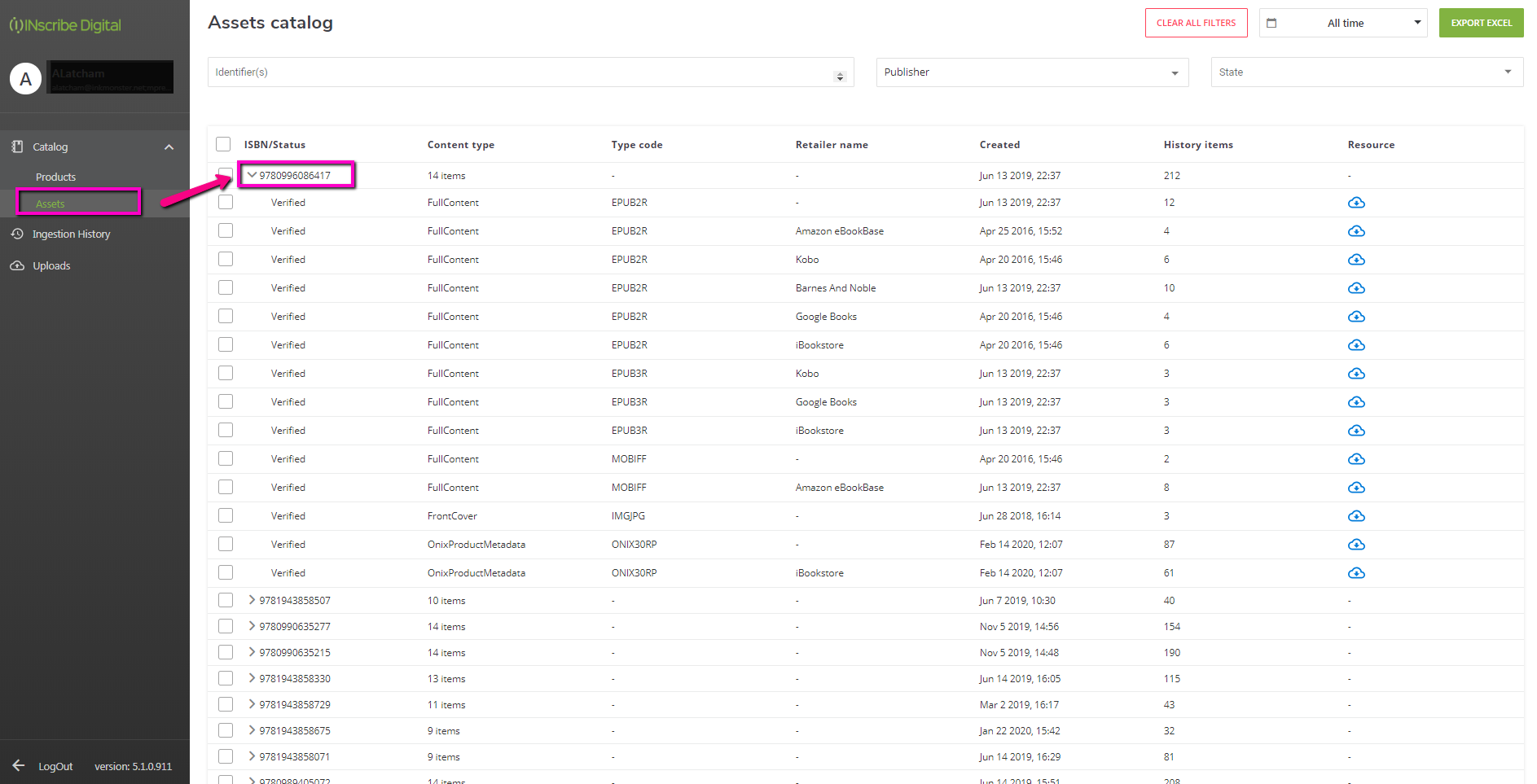Click the cloud icon on the Kobo EPUB3R row

(x=1356, y=373)
